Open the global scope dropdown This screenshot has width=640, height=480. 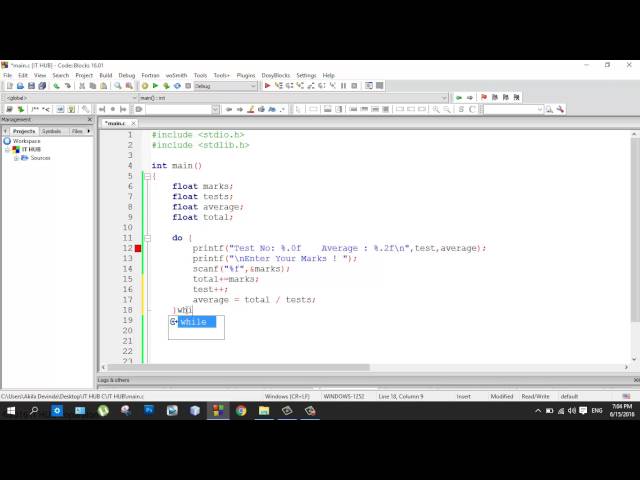[70, 98]
